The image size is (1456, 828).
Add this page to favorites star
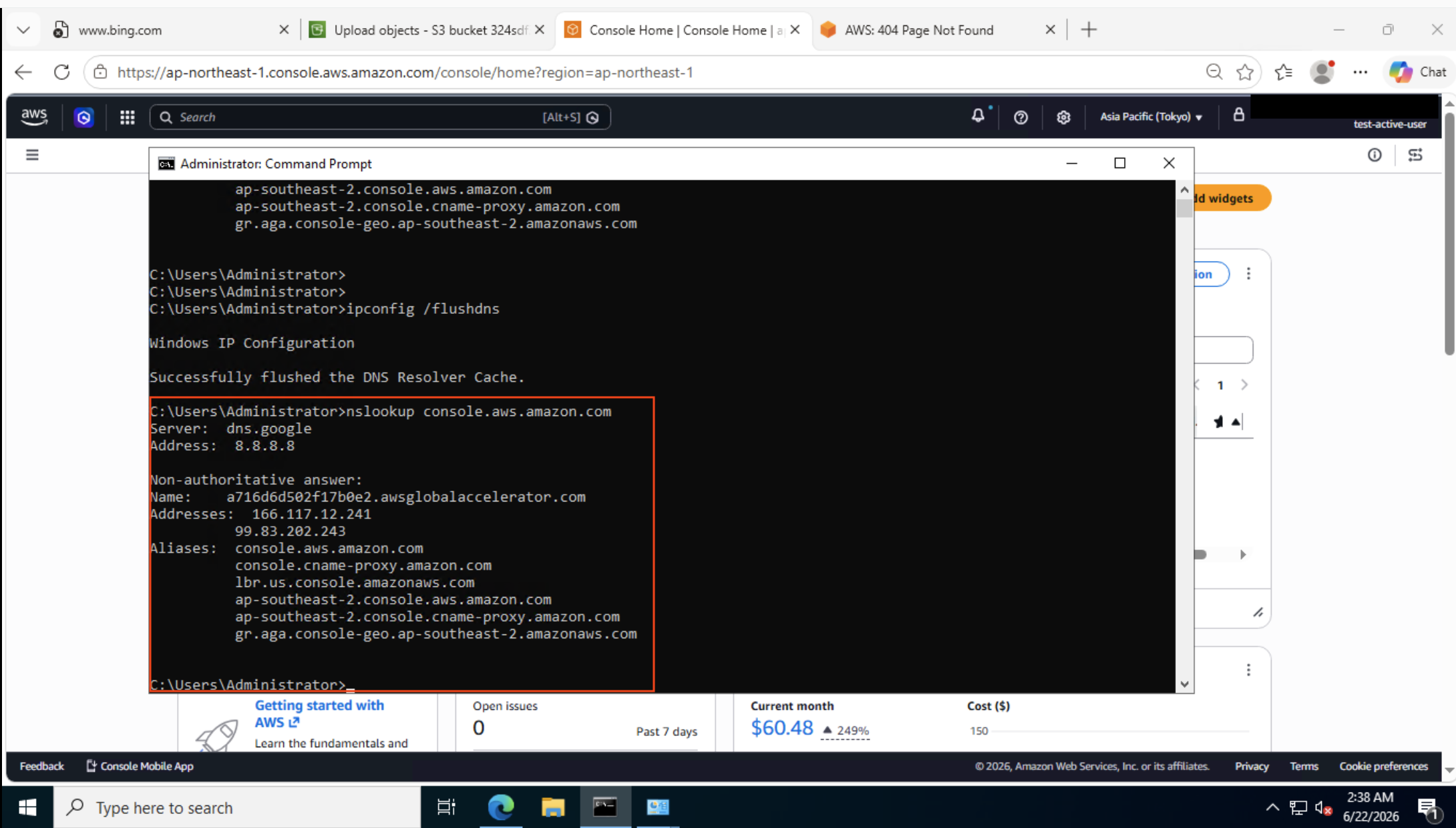[1244, 72]
